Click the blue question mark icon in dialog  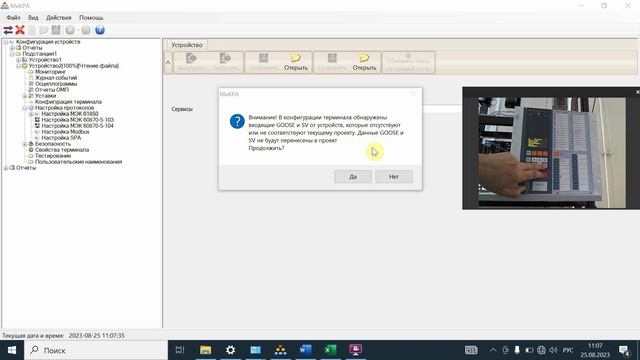coord(237,121)
